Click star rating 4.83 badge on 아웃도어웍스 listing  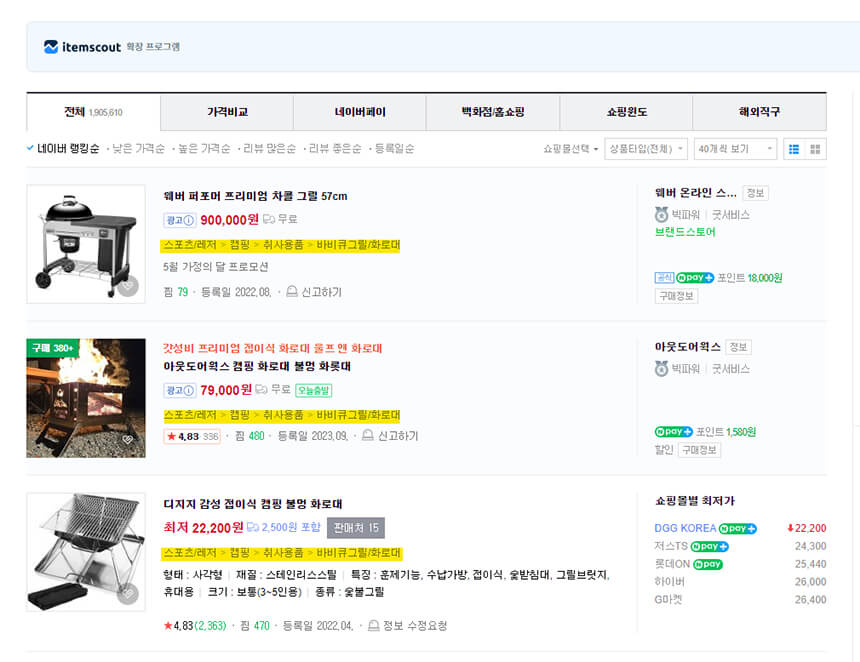click(x=192, y=437)
